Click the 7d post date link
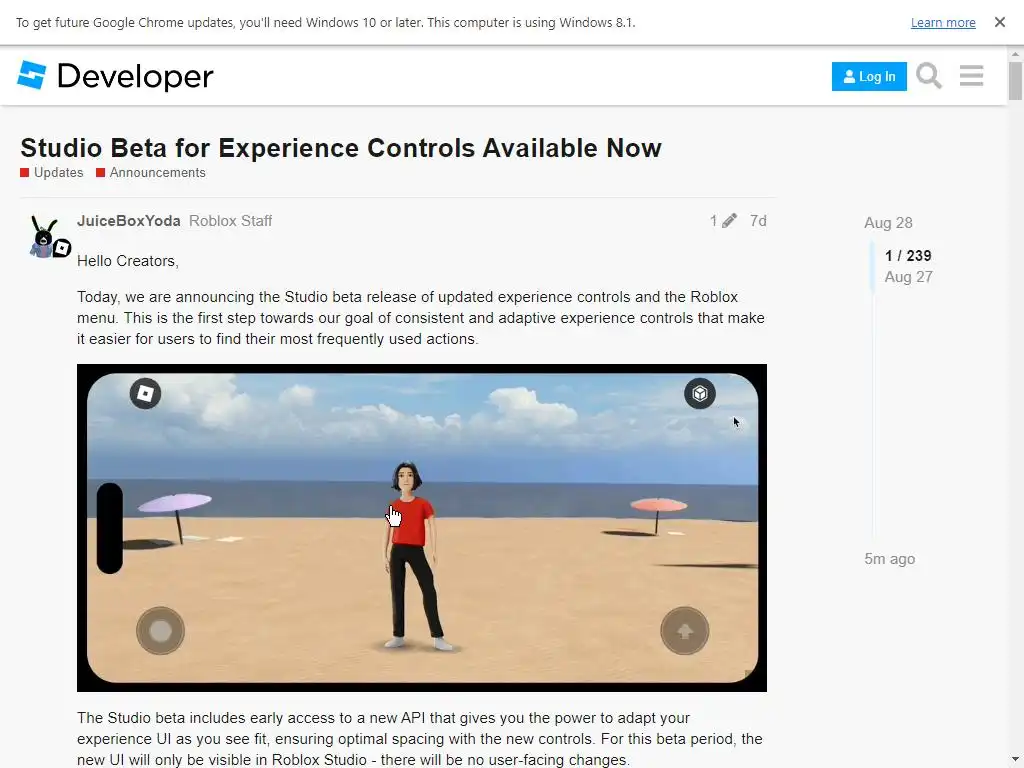This screenshot has width=1024, height=768. click(758, 221)
